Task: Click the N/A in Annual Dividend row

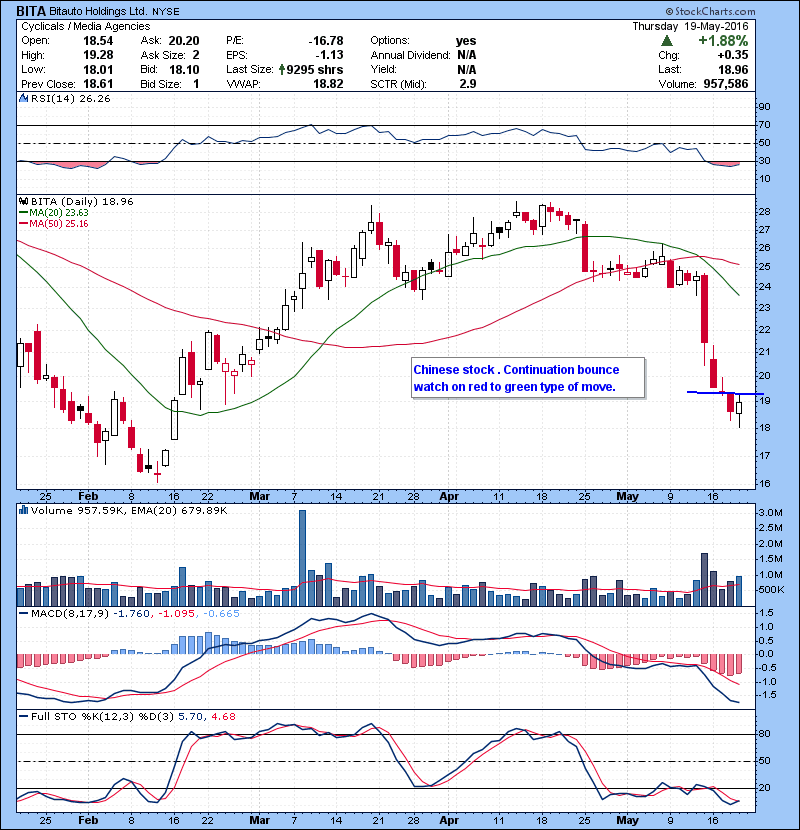Action: pos(466,55)
